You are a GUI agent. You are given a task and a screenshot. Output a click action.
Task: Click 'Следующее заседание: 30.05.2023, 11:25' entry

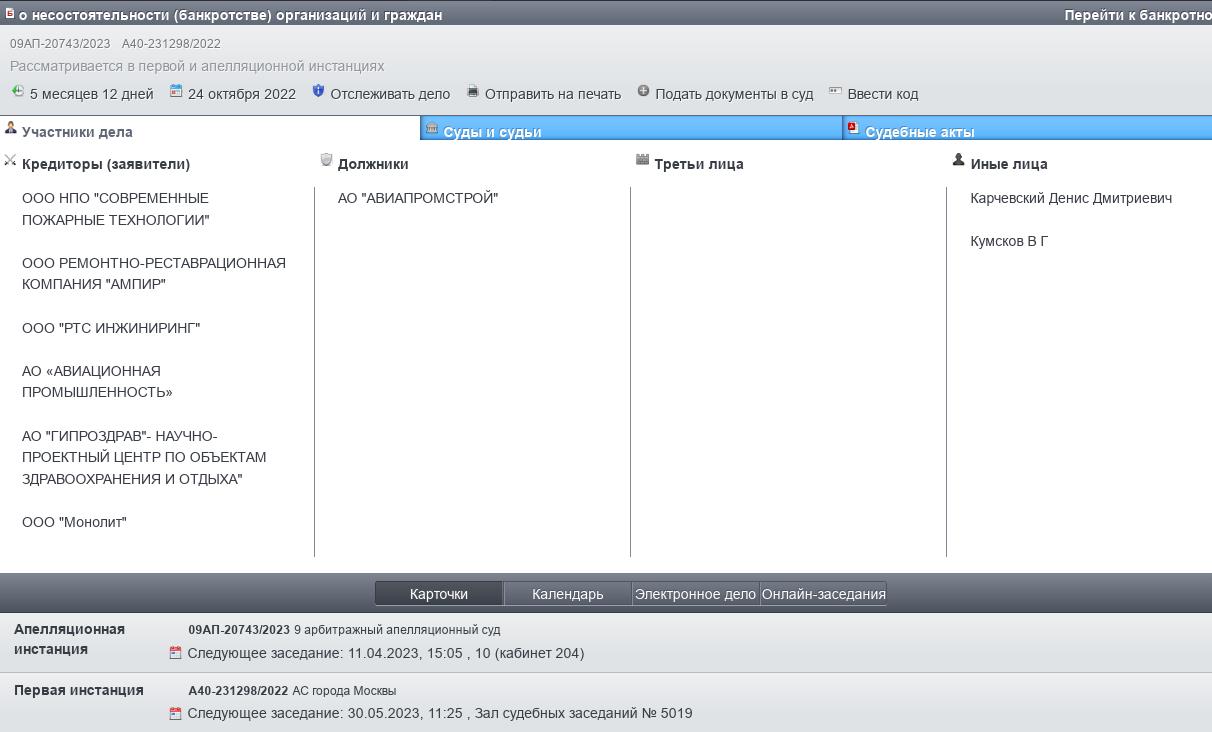440,714
